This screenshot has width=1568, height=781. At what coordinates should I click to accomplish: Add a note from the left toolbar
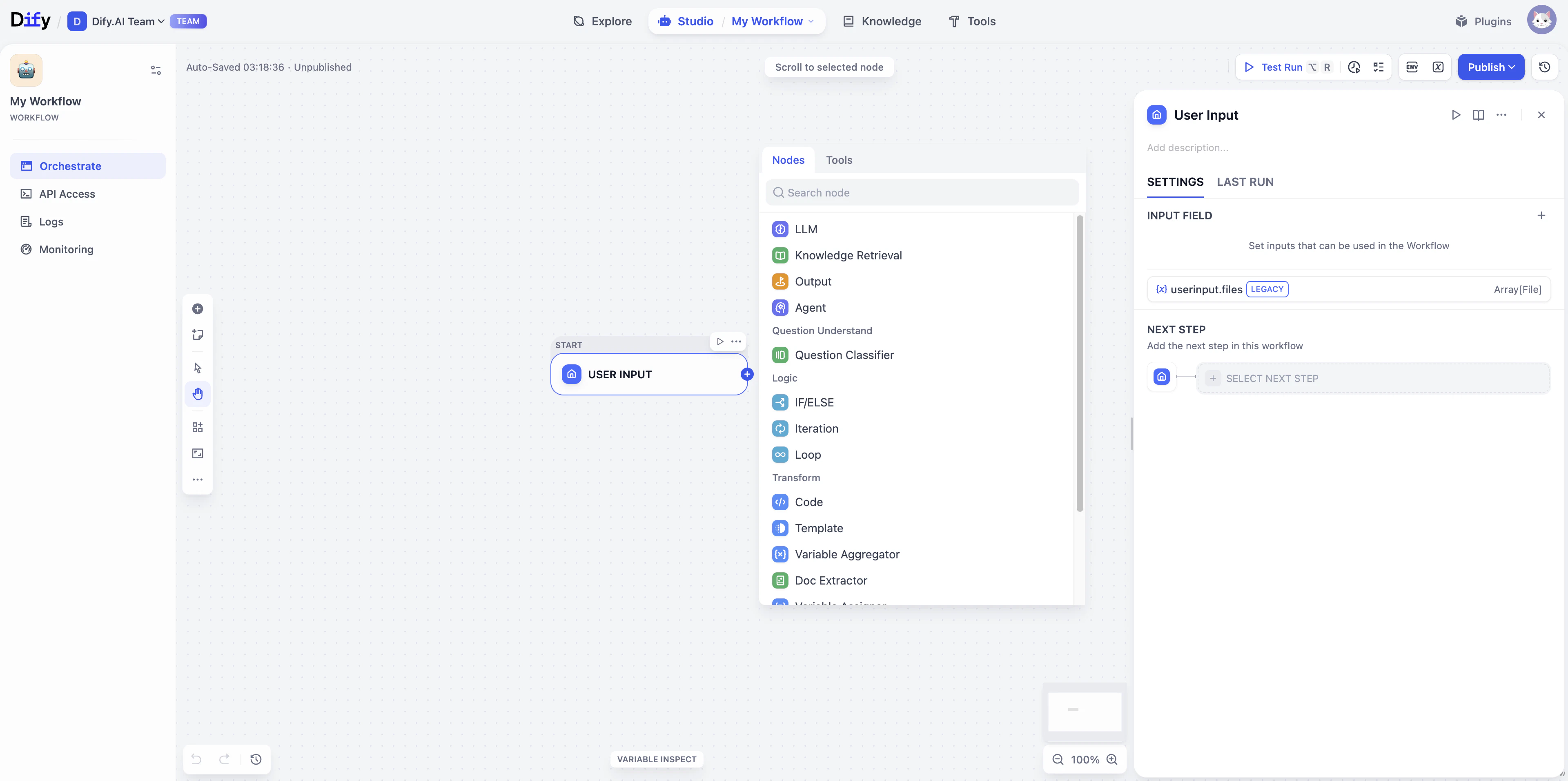pyautogui.click(x=197, y=335)
